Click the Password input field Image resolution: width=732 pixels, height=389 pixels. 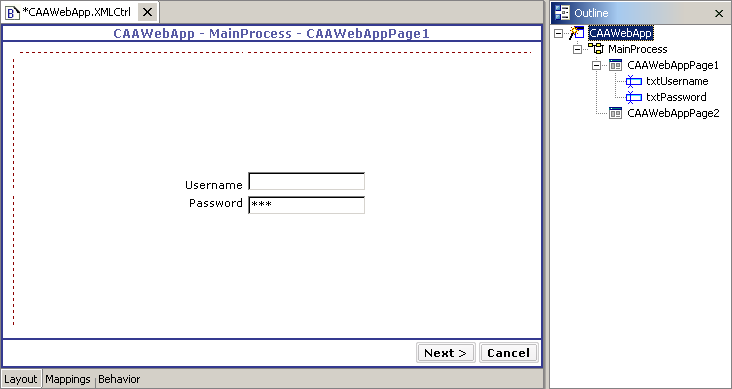(307, 205)
